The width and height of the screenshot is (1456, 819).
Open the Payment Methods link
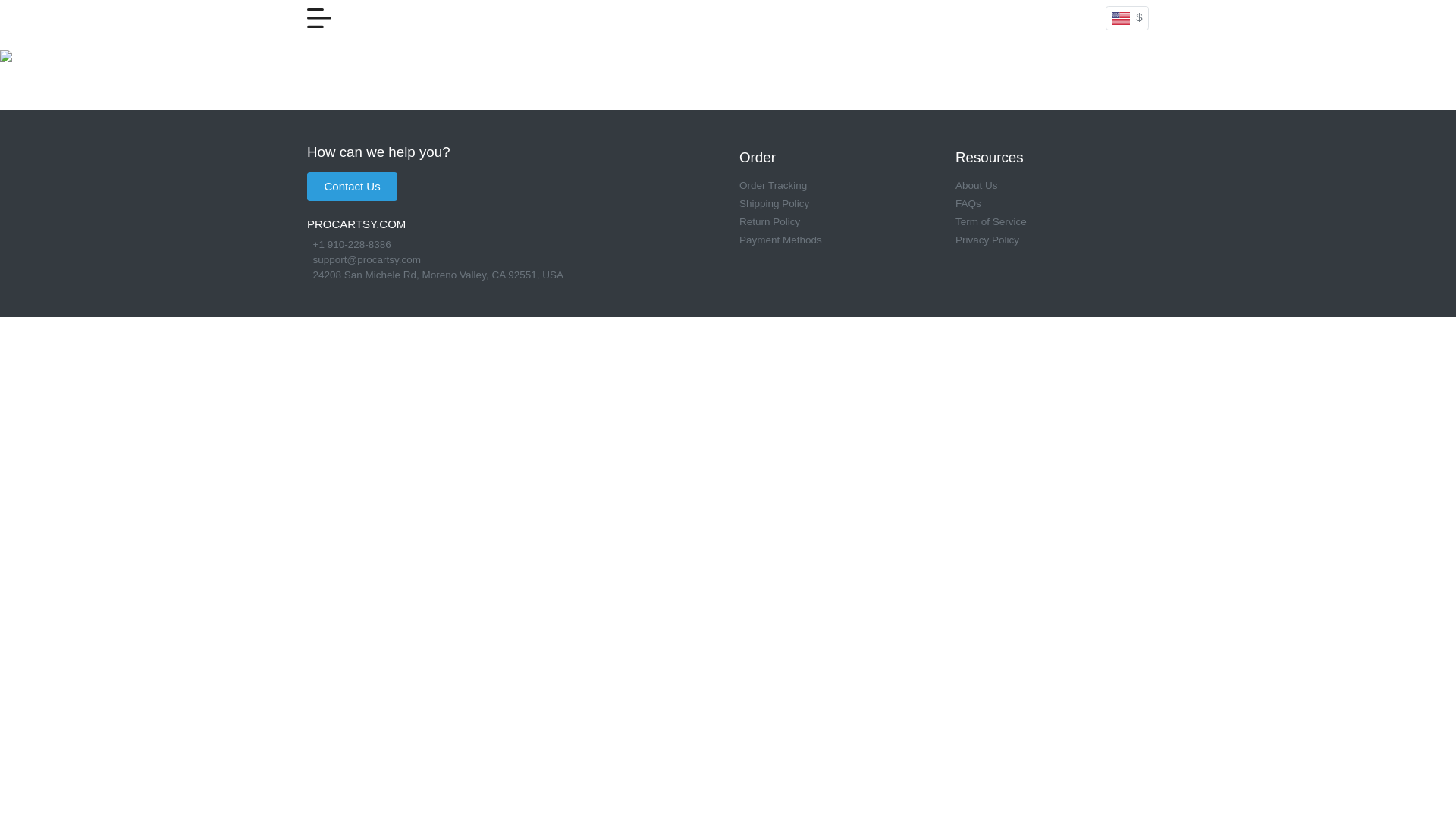coord(780,240)
